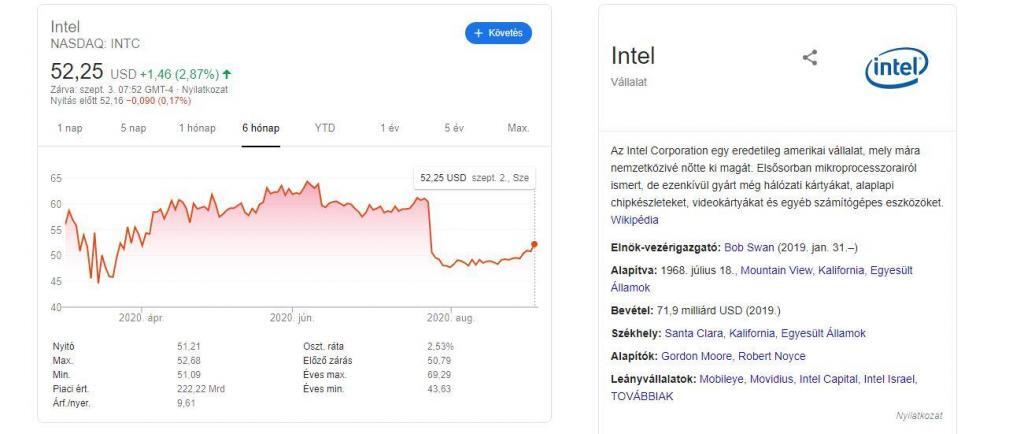Choose the YTD chart range
This screenshot has height=434, width=1024.
pos(325,128)
